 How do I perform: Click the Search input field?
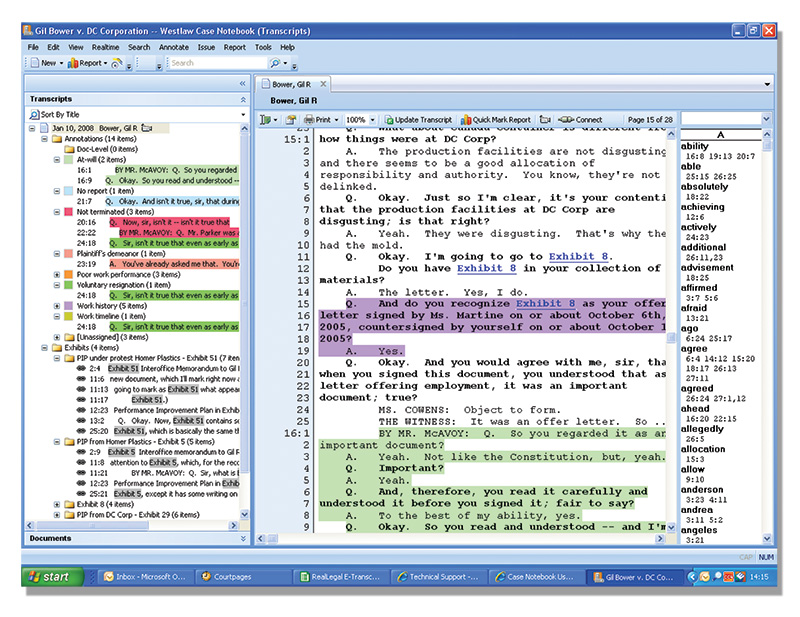[x=218, y=63]
